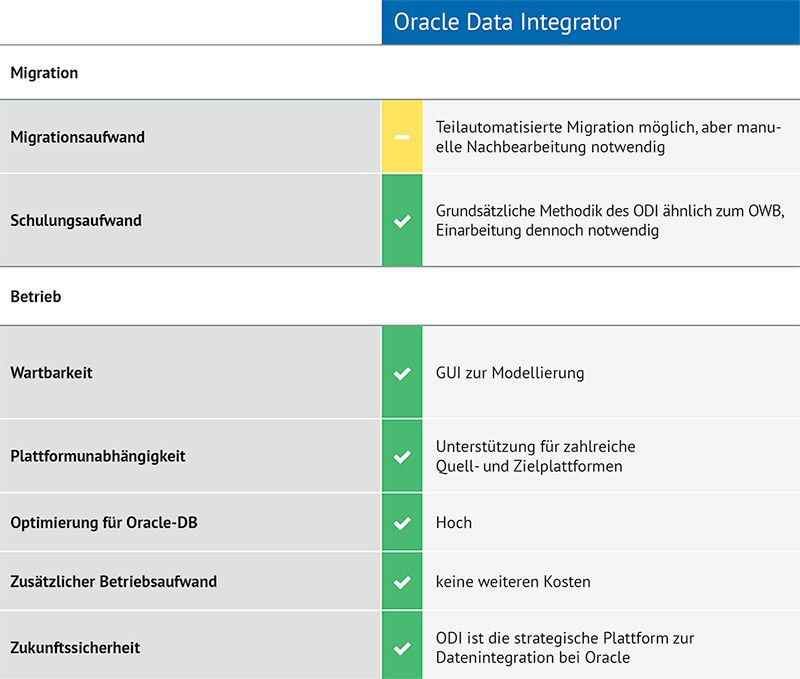Click the checkmark for Zusätzlicher Betriebsaufwand
Screen dimensions: 800x679
coord(402,581)
